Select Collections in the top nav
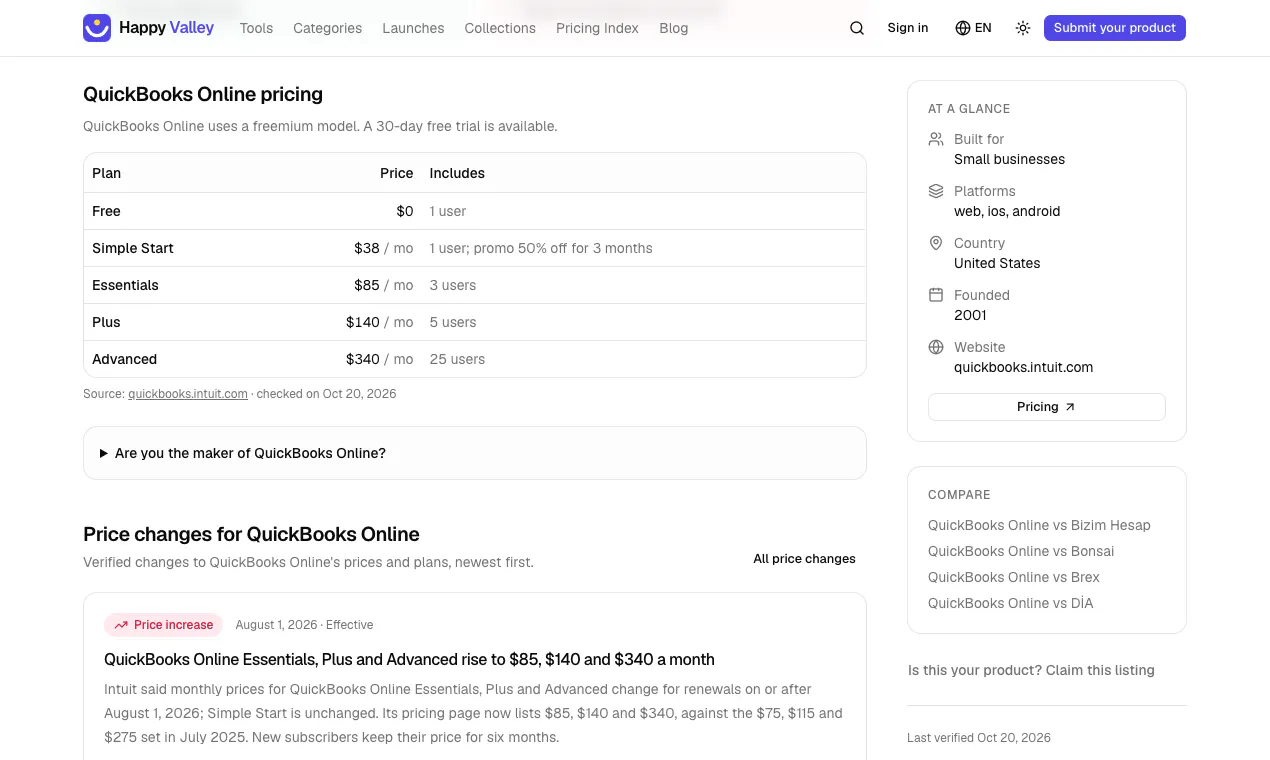The width and height of the screenshot is (1270, 760). [x=500, y=28]
